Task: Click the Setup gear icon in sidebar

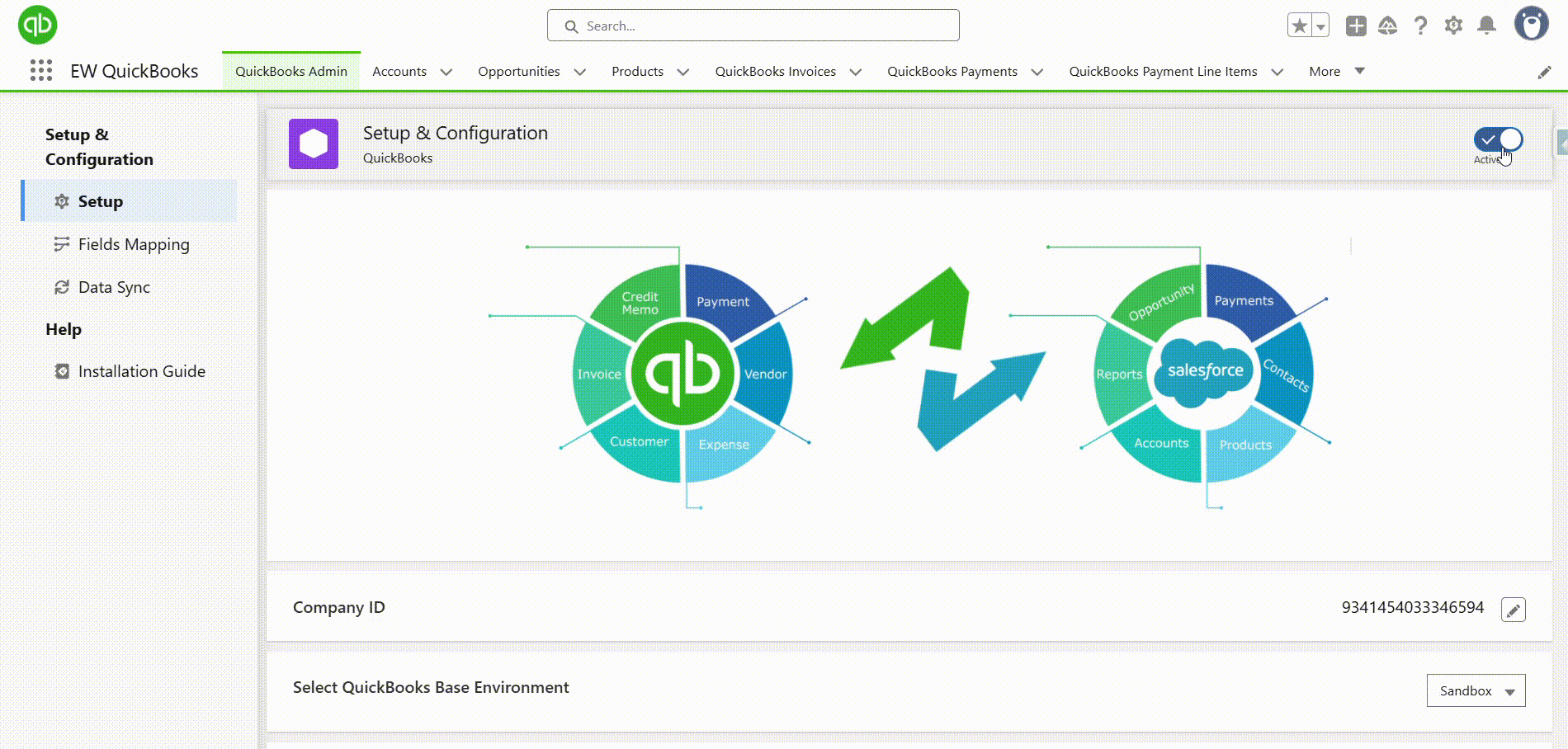Action: coord(61,201)
